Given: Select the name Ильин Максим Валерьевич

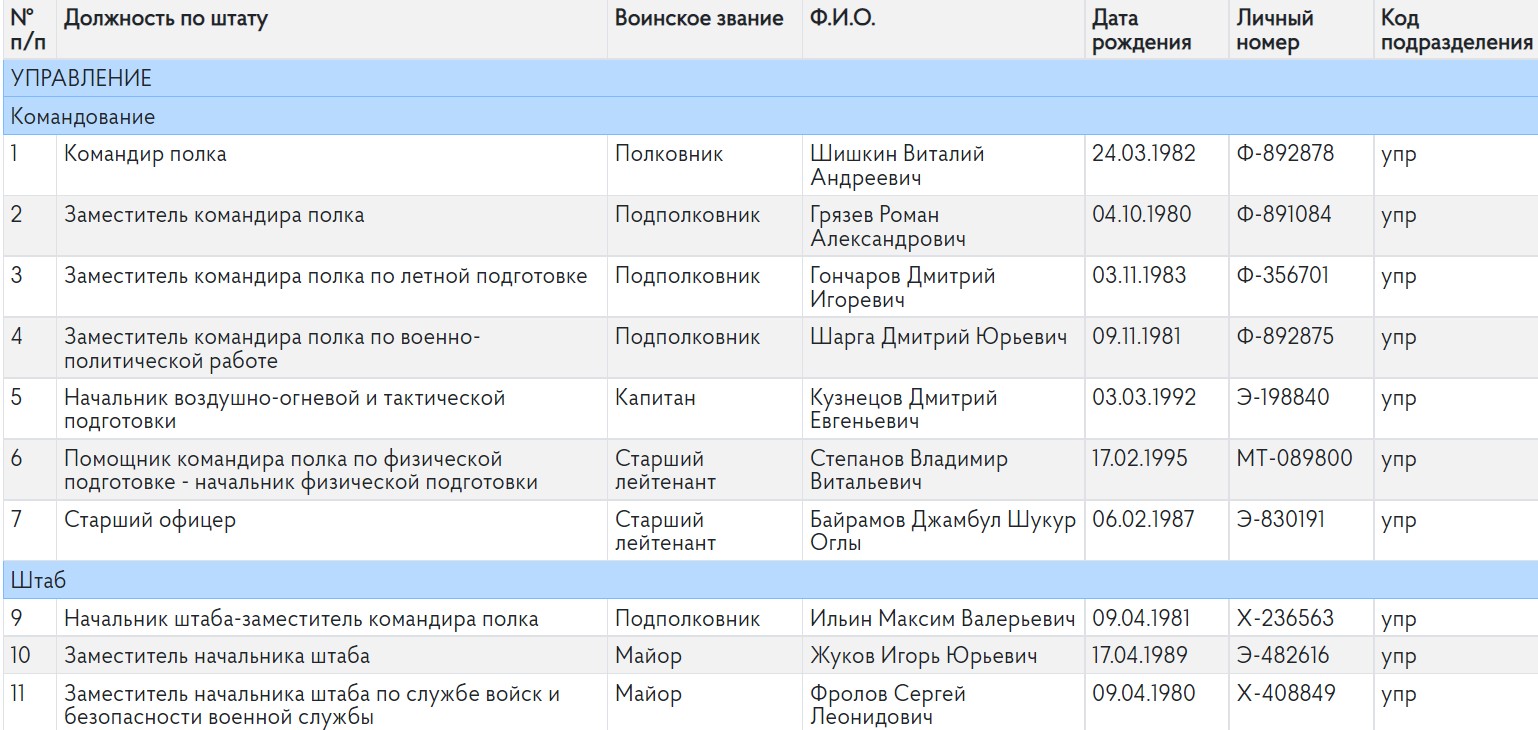Looking at the screenshot, I should (x=942, y=619).
